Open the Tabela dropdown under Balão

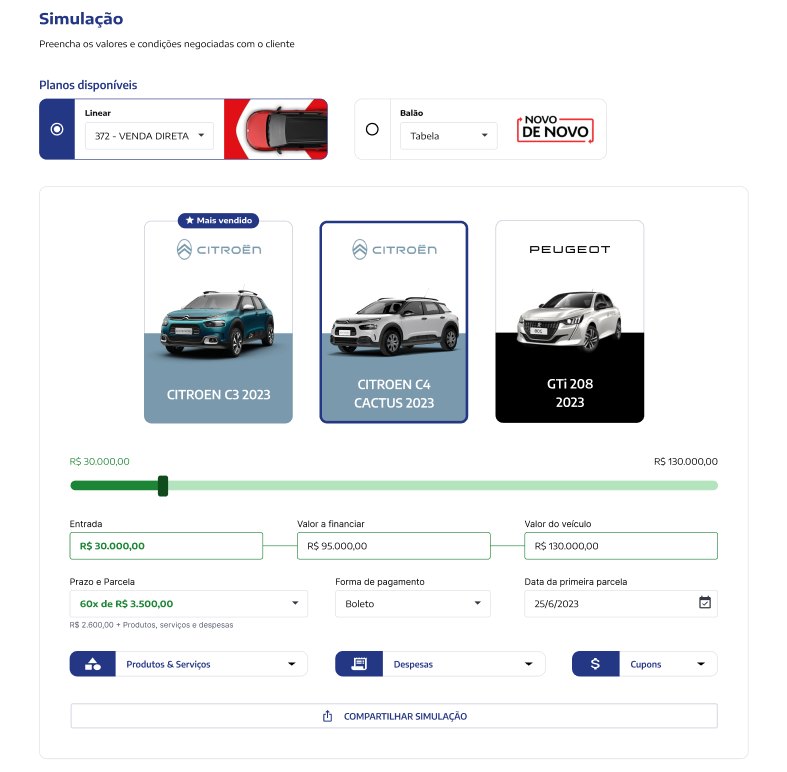(449, 136)
